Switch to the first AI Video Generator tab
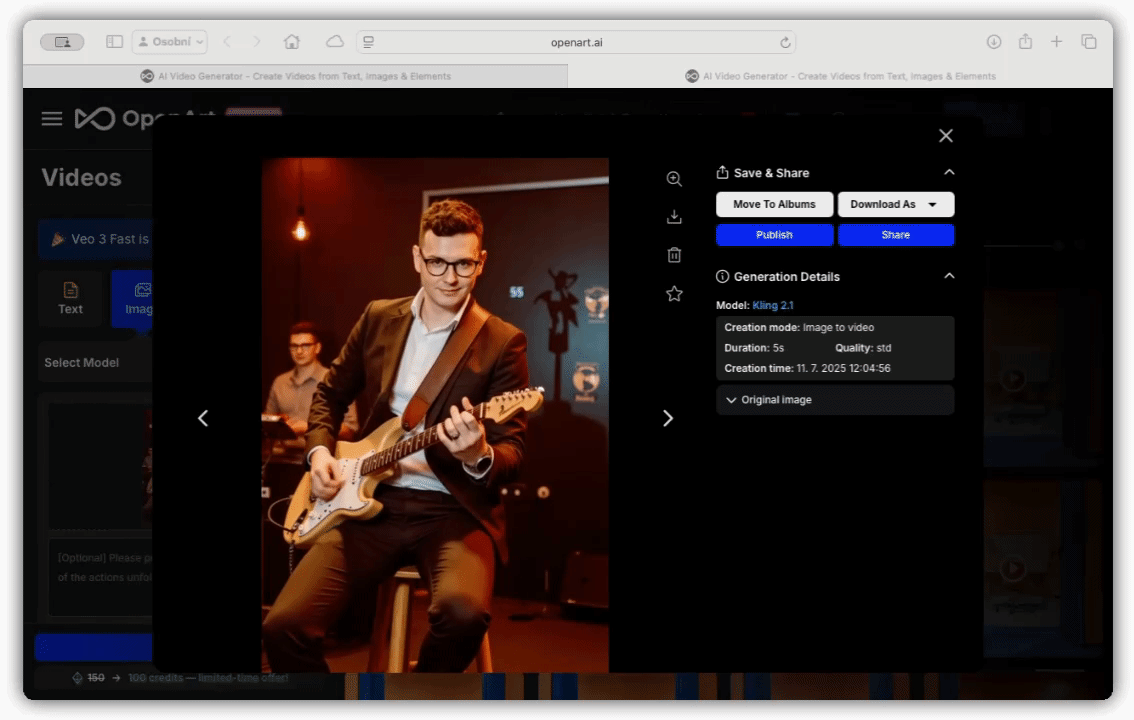 click(x=295, y=76)
